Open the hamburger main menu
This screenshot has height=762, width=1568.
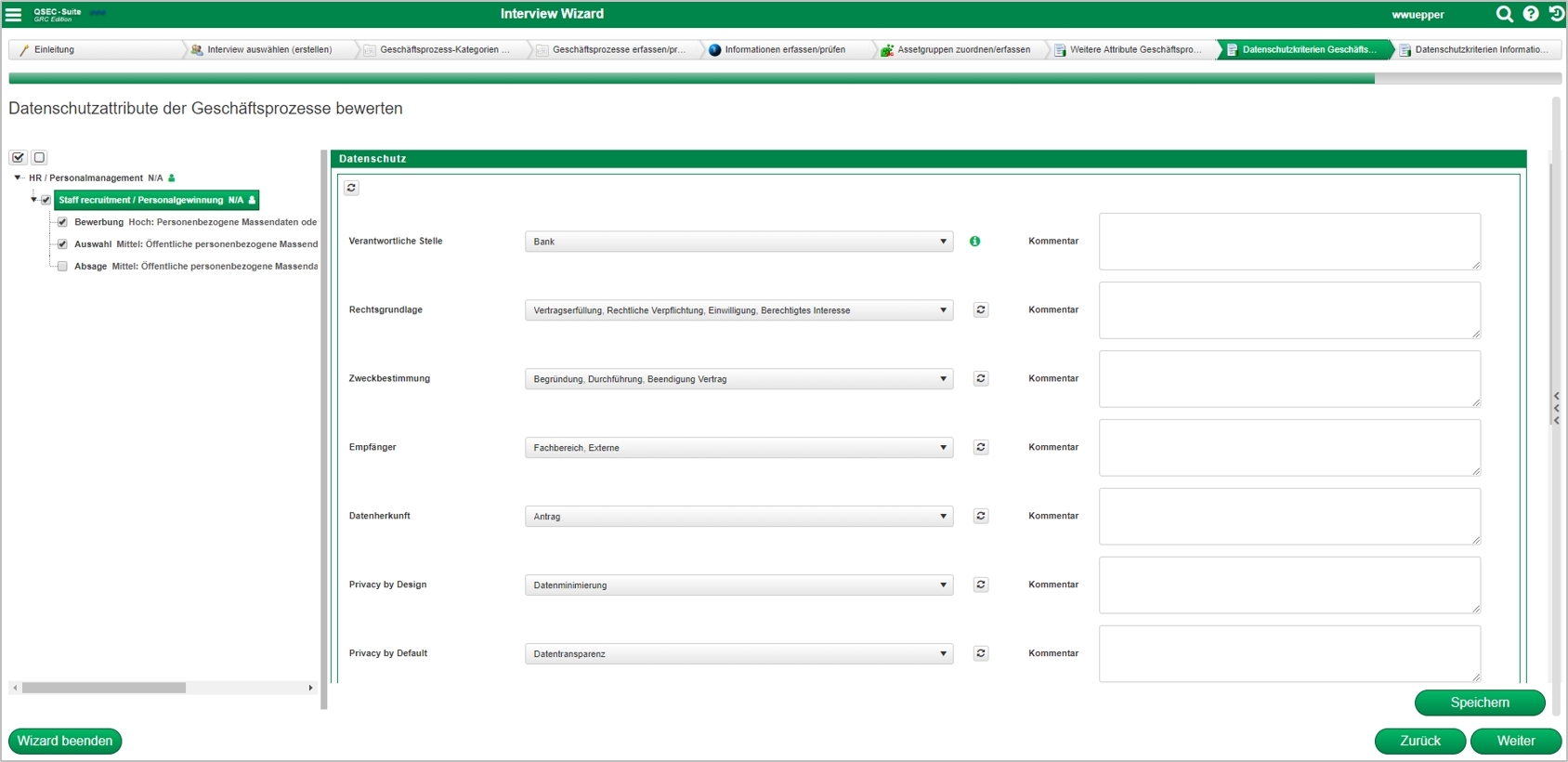point(14,14)
